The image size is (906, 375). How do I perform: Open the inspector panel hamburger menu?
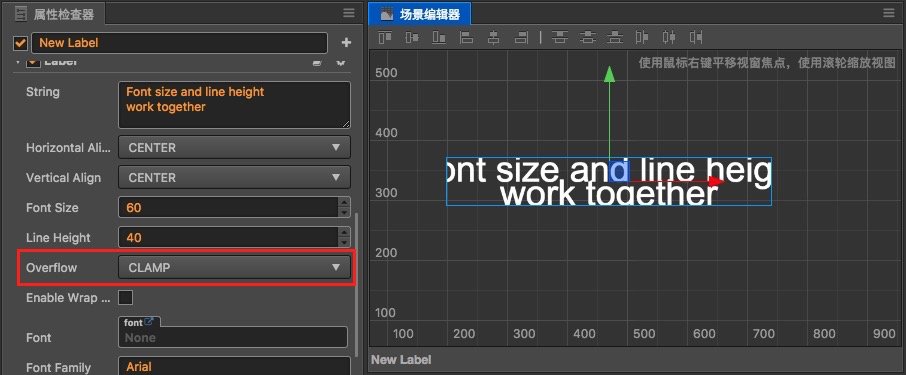(348, 13)
